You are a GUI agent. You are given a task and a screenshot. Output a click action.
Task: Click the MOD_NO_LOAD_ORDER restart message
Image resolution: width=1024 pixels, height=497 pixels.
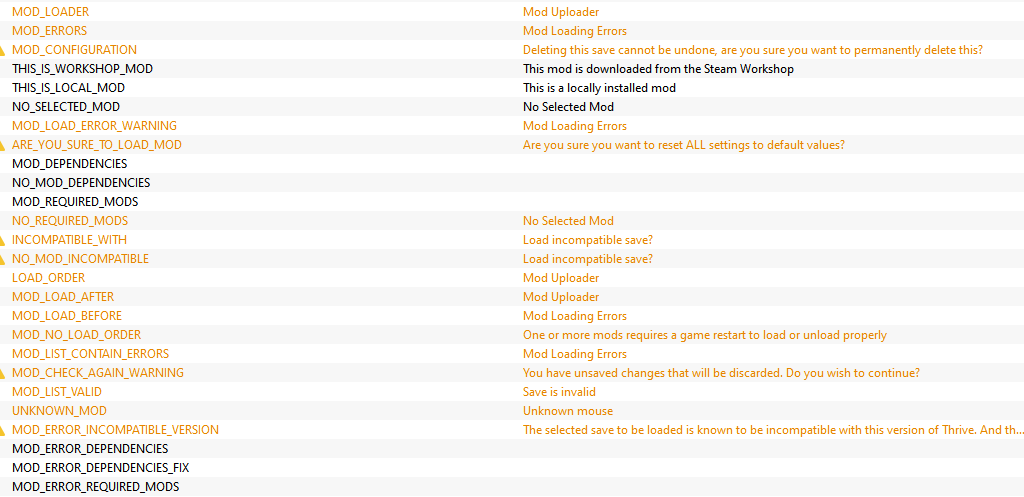click(705, 335)
